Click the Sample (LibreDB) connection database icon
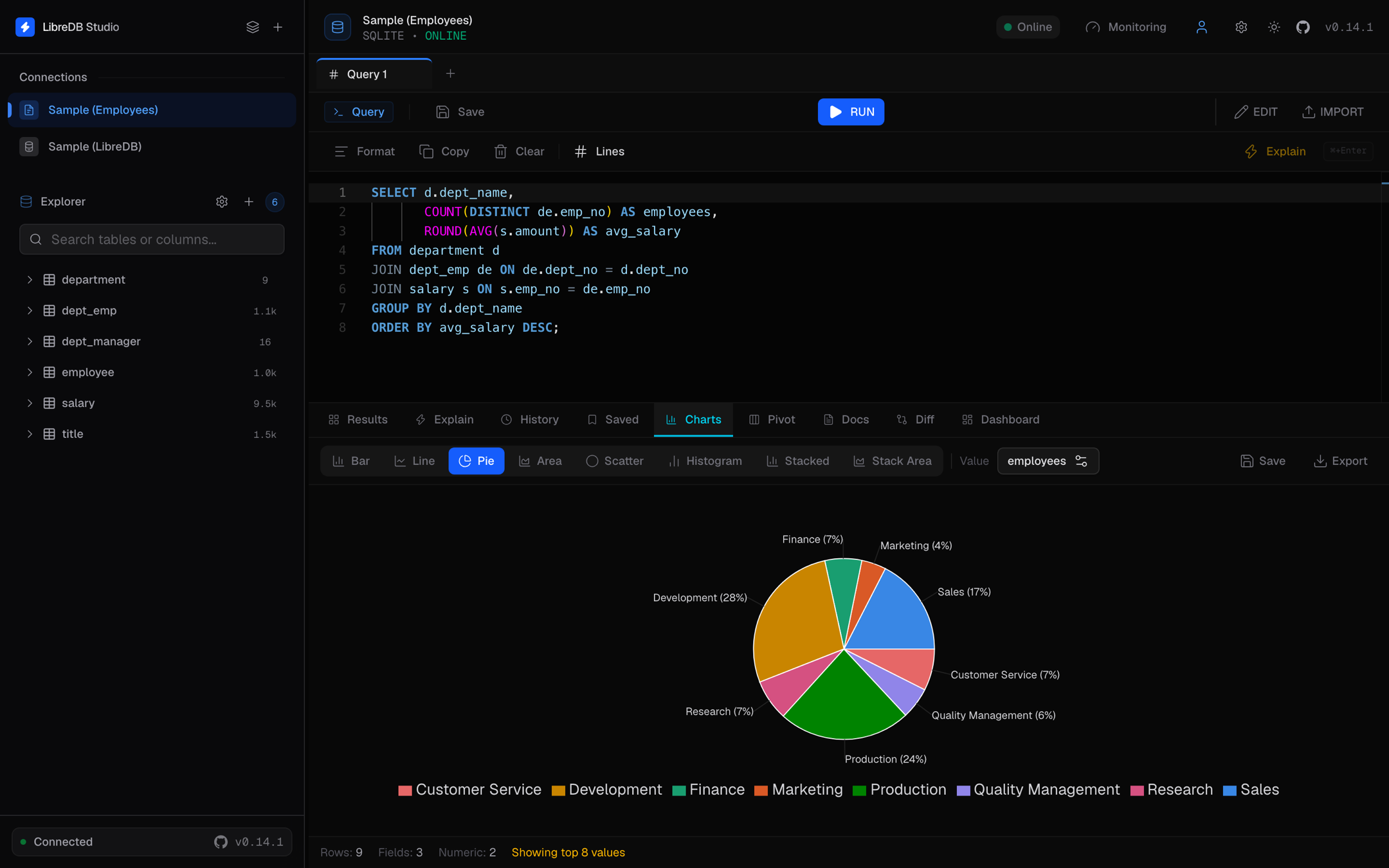 pos(29,147)
